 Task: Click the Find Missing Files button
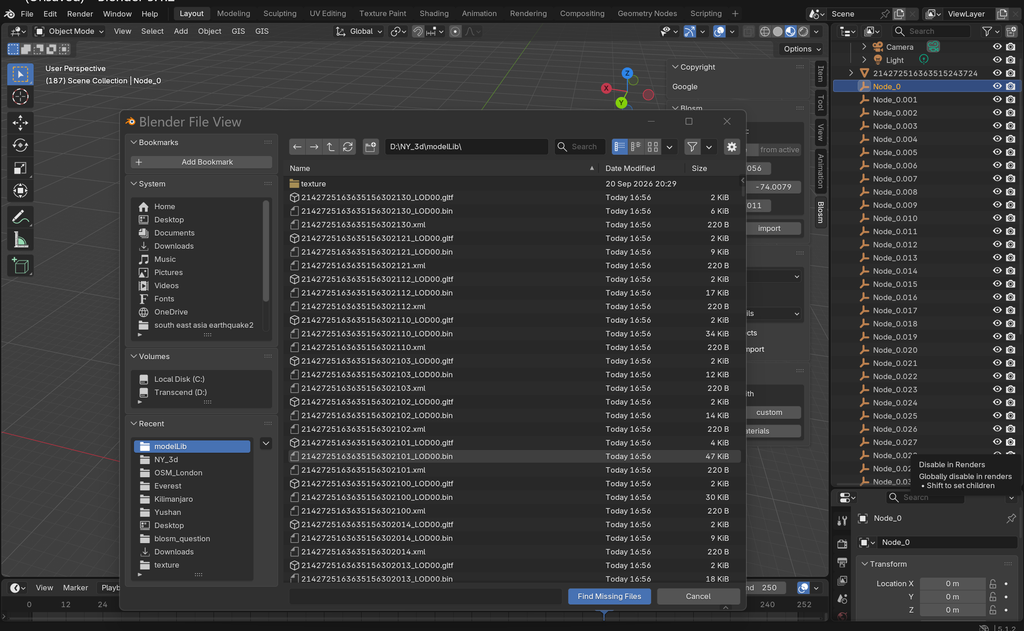coord(609,596)
